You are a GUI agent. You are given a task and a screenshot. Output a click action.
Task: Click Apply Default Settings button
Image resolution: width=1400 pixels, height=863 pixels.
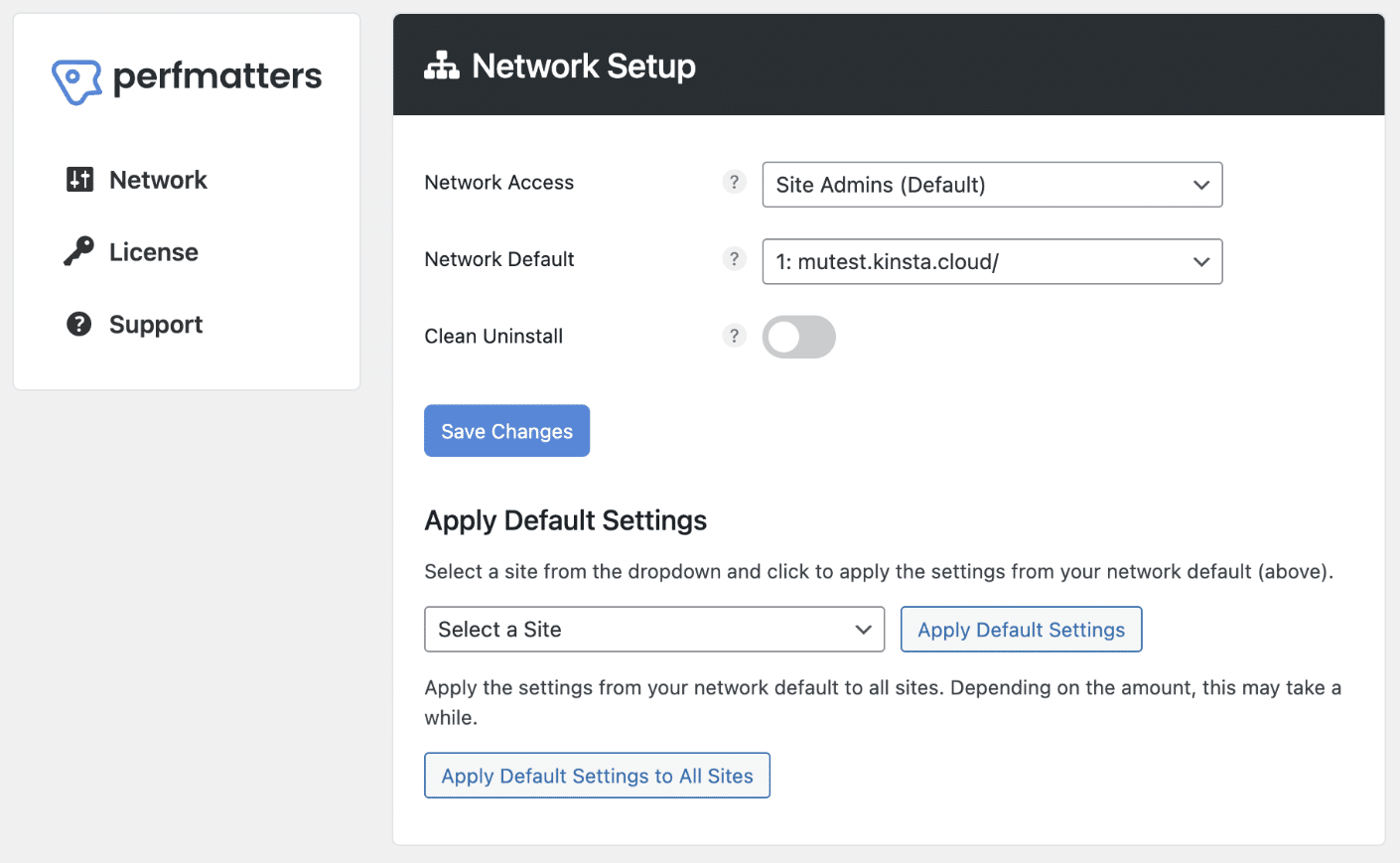[1021, 630]
